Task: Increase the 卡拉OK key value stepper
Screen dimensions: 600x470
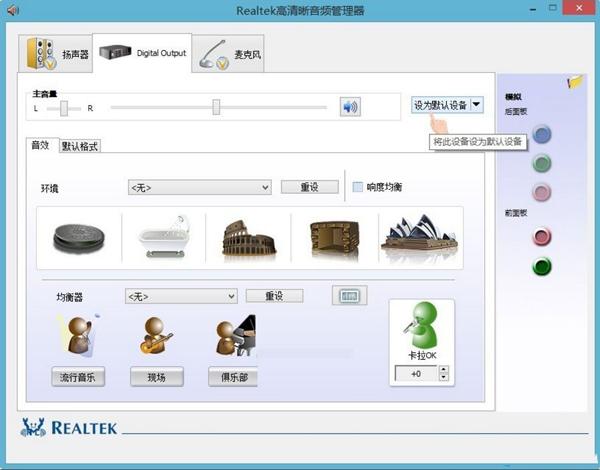Action: (443, 369)
